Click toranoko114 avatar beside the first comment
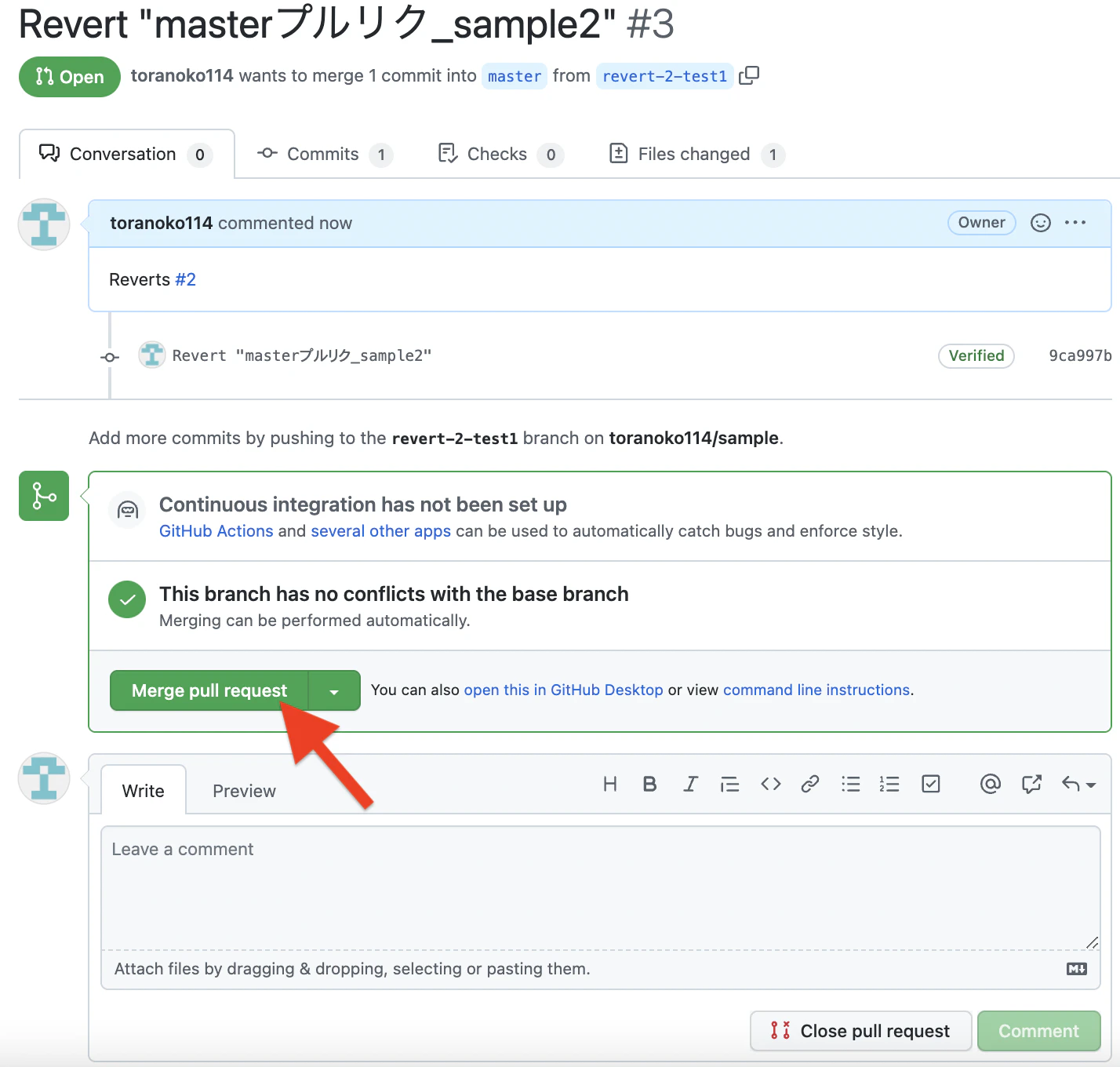The image size is (1120, 1067). pos(44,224)
